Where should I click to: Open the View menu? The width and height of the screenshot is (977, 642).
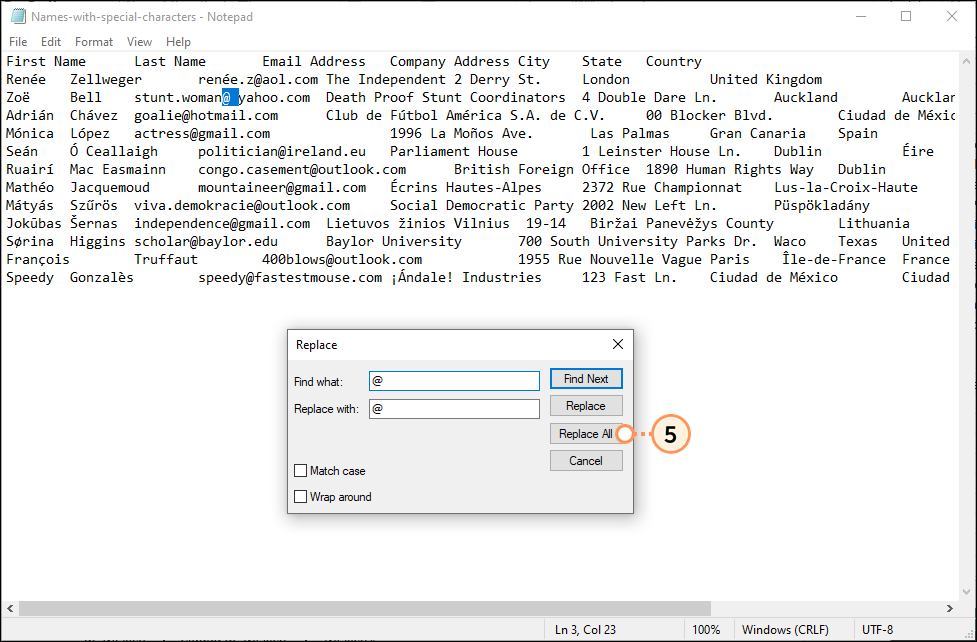[x=140, y=42]
